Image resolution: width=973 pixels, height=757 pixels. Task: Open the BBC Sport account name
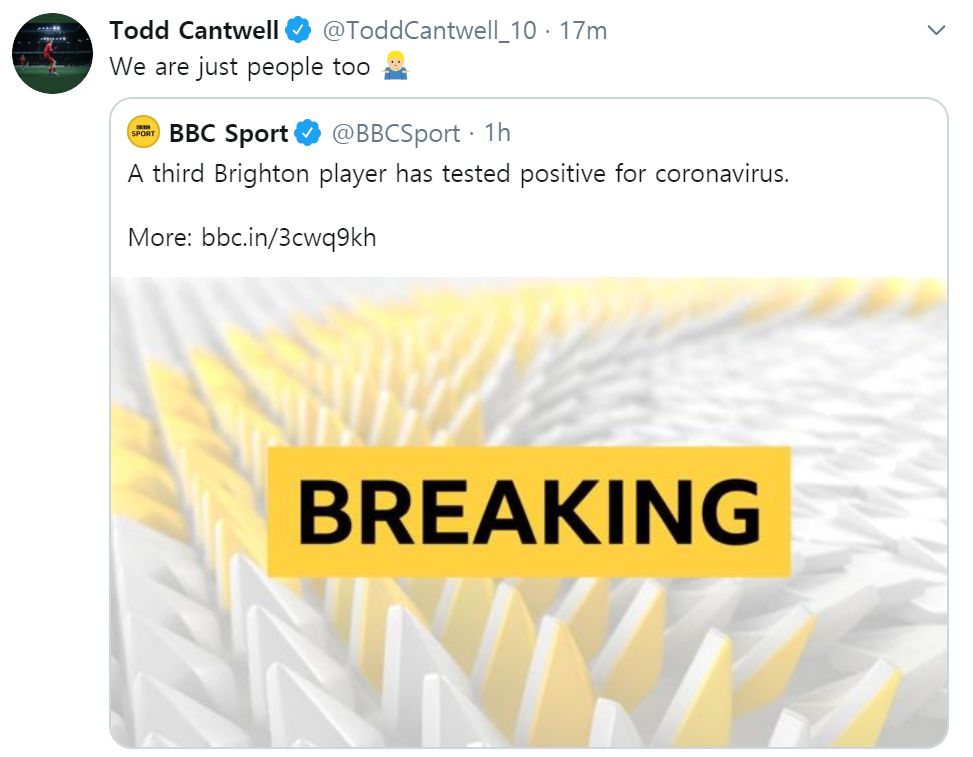228,132
